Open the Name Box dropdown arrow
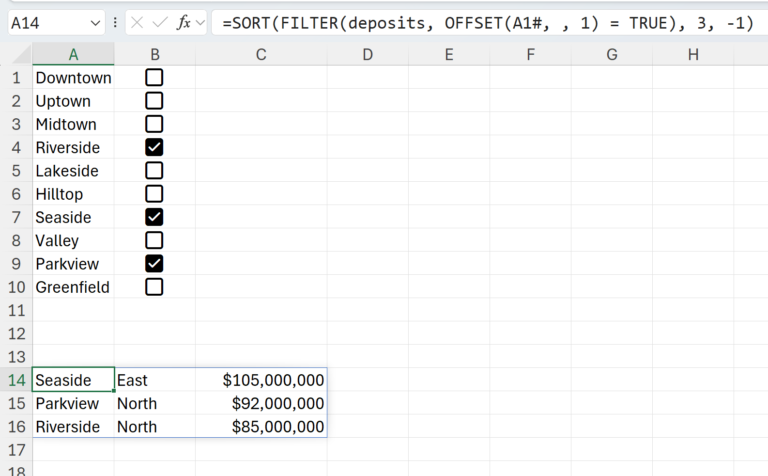Image resolution: width=768 pixels, height=476 pixels. (x=96, y=23)
